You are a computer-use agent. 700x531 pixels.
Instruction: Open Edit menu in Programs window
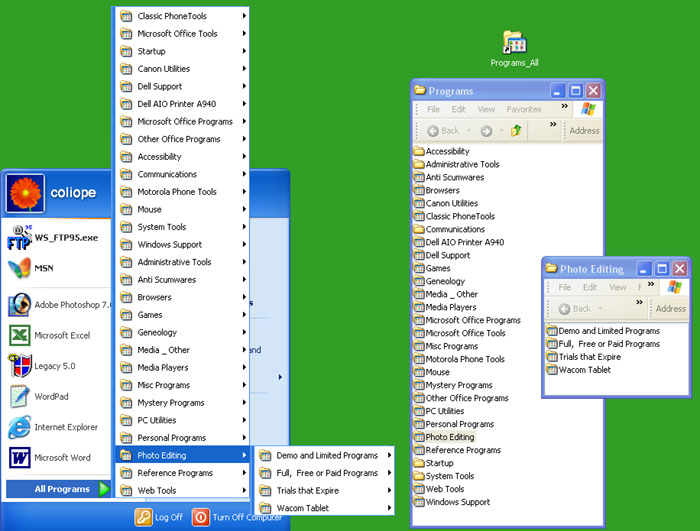coord(458,109)
